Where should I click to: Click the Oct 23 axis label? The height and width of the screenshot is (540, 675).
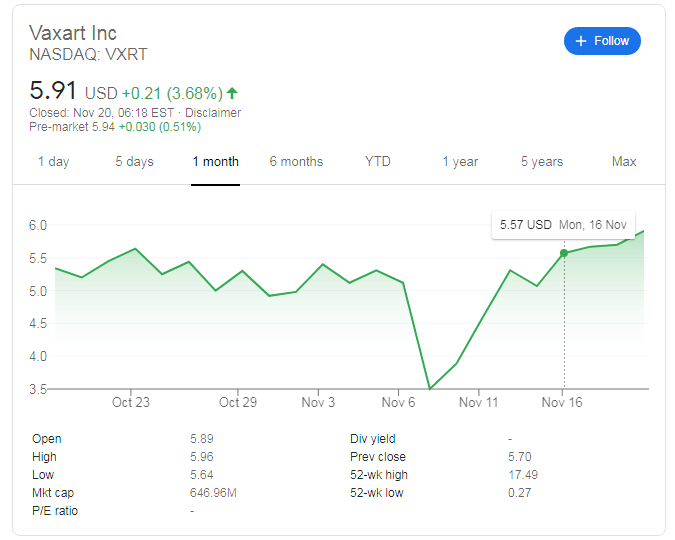(x=131, y=402)
